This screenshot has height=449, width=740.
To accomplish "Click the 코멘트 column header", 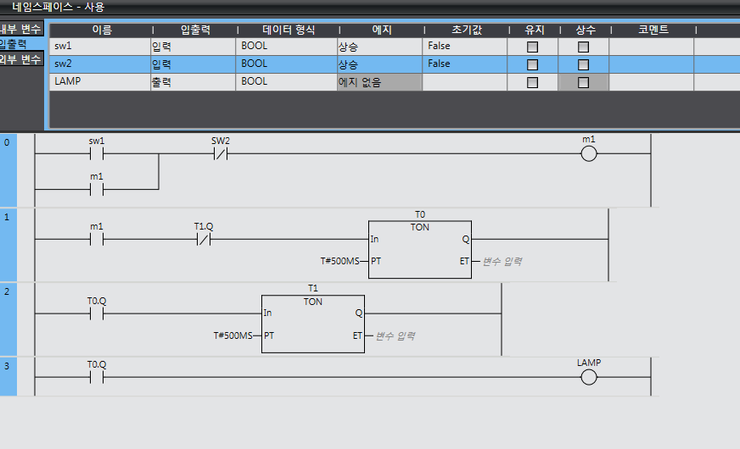I will (653, 30).
